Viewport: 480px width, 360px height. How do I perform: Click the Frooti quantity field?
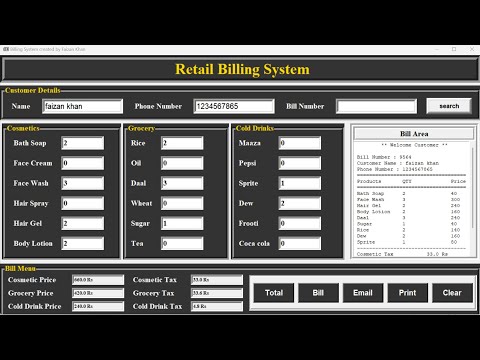point(300,223)
